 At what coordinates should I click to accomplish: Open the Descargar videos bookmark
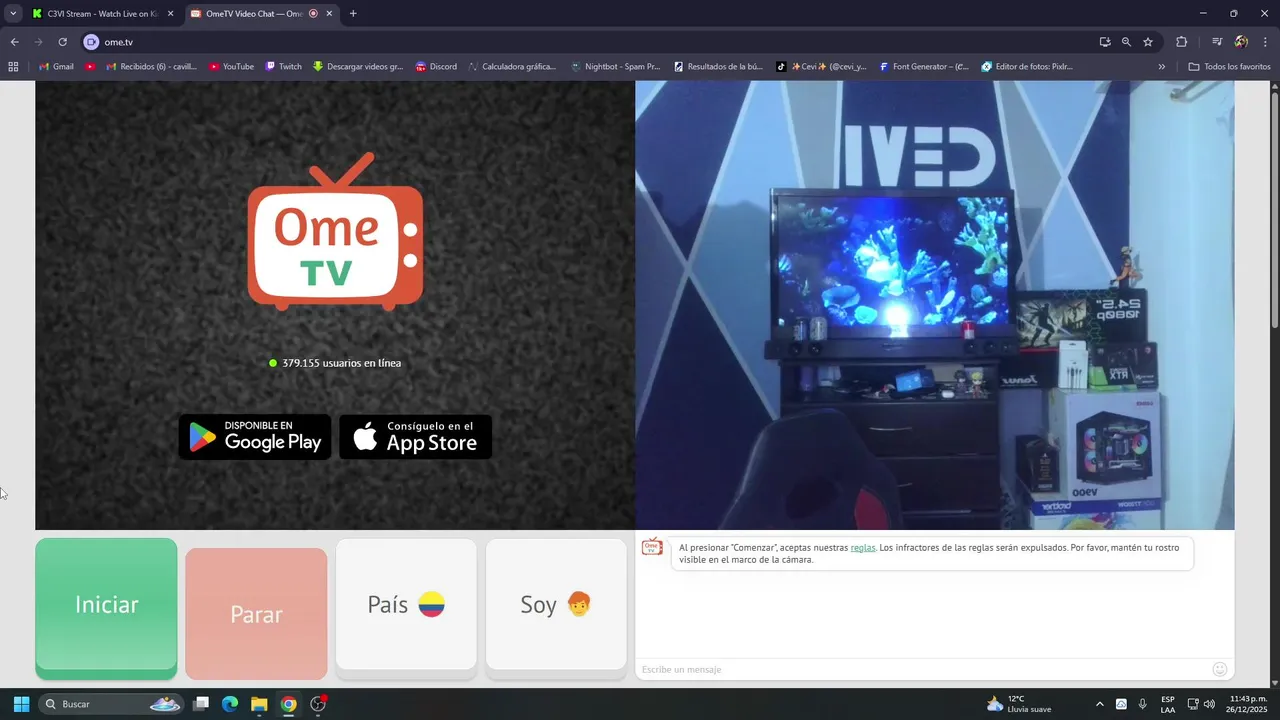(358, 67)
